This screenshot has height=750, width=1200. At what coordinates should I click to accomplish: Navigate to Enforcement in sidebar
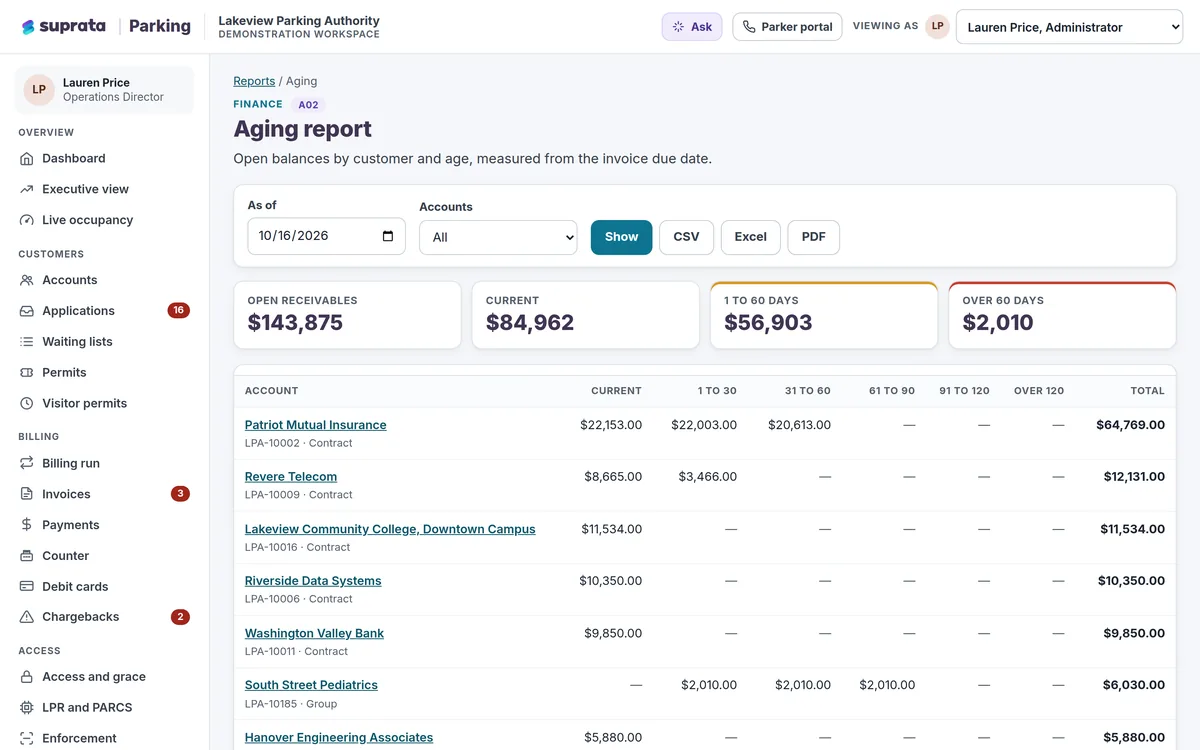104,738
